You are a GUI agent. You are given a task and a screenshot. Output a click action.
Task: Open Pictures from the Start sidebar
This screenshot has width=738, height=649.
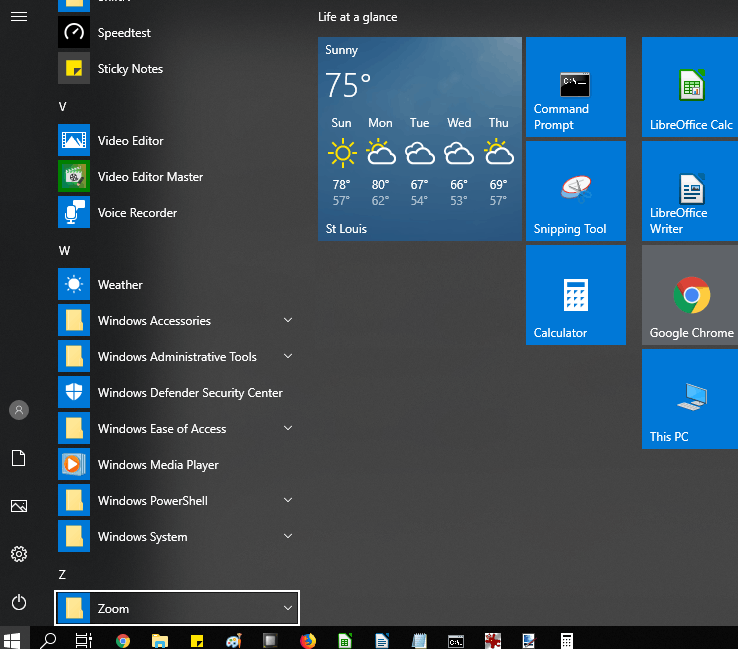[19, 506]
